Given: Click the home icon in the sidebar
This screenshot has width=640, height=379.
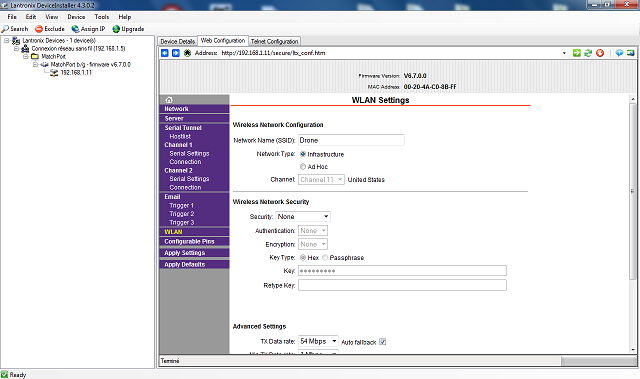Looking at the screenshot, I should click(169, 100).
